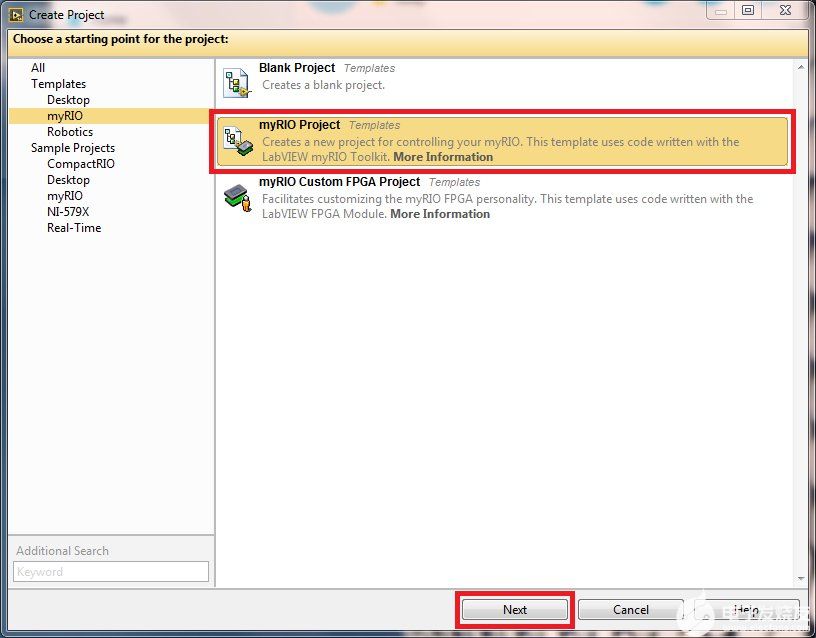
Task: Click the Help button
Action: pos(747,609)
